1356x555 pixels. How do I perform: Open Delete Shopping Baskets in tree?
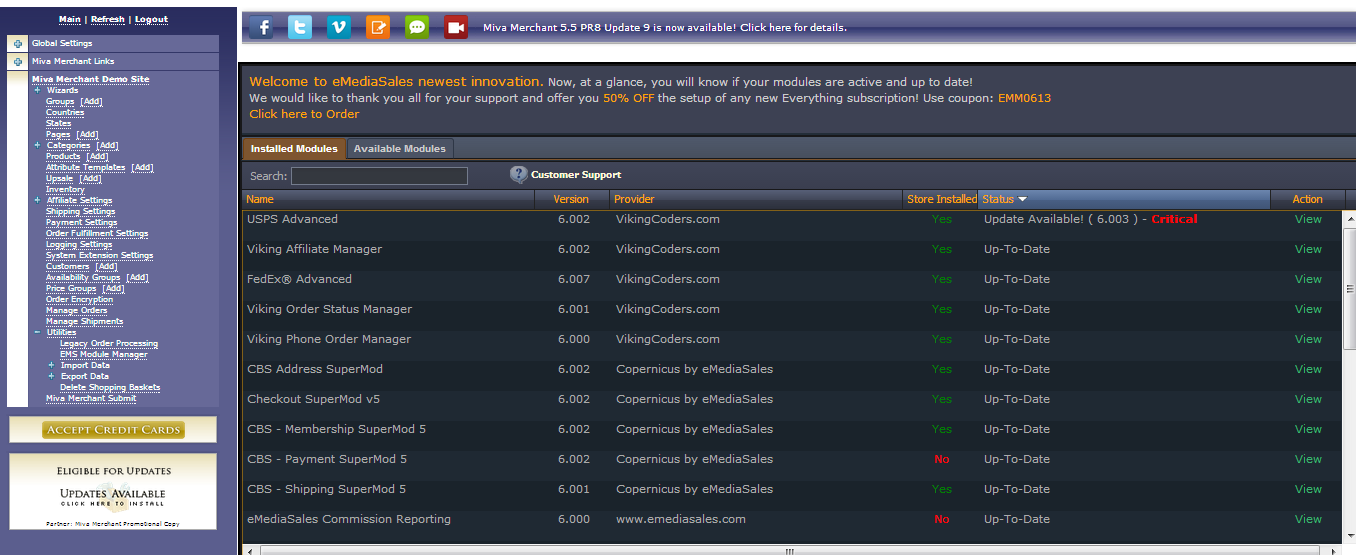tap(110, 387)
